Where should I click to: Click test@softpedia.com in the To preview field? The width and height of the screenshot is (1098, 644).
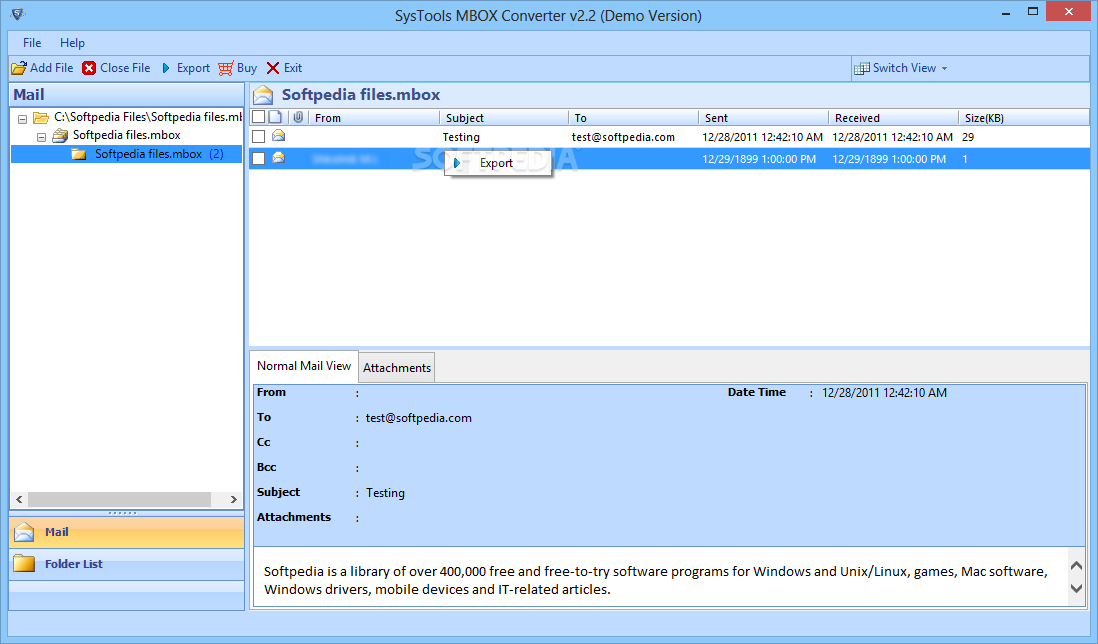(419, 418)
